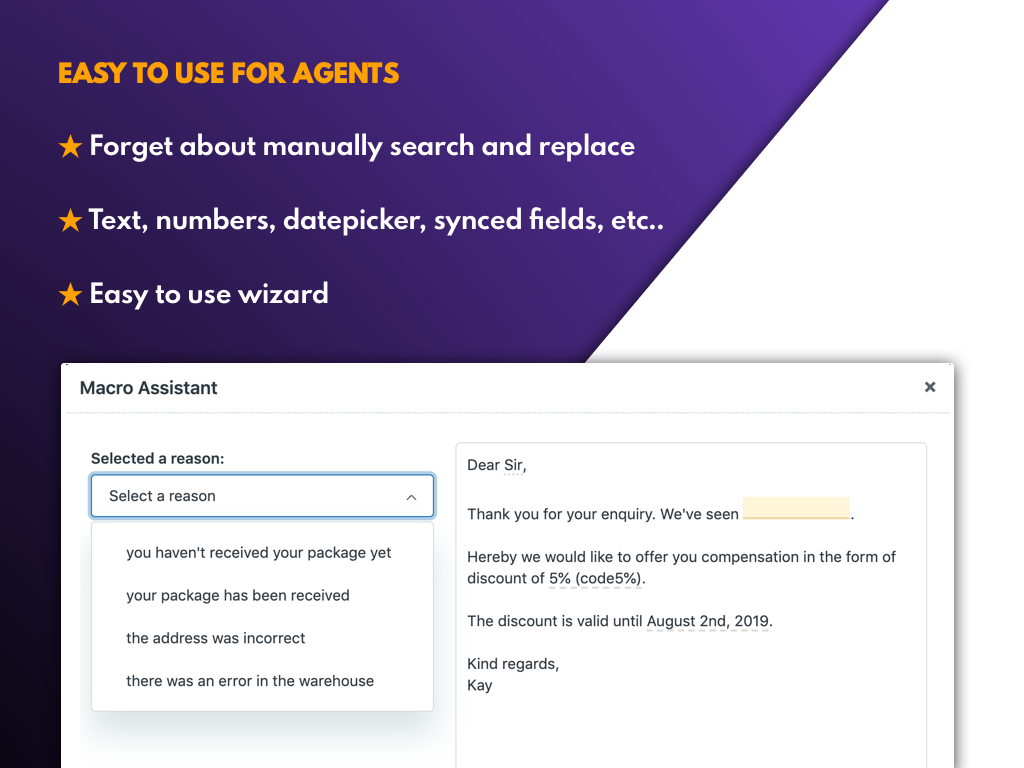Screen dimensions: 1024x768
Task: Click the 'EASY TO USE FOR AGENTS' heading
Action: click(x=229, y=74)
